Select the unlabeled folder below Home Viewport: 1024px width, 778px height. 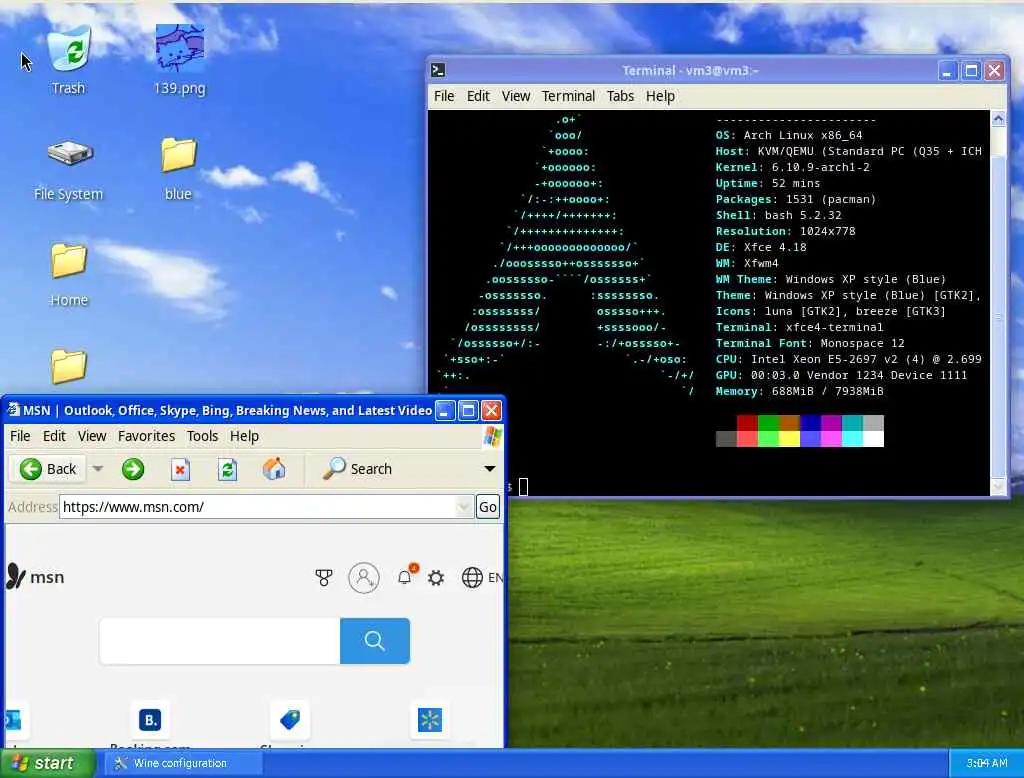[69, 366]
